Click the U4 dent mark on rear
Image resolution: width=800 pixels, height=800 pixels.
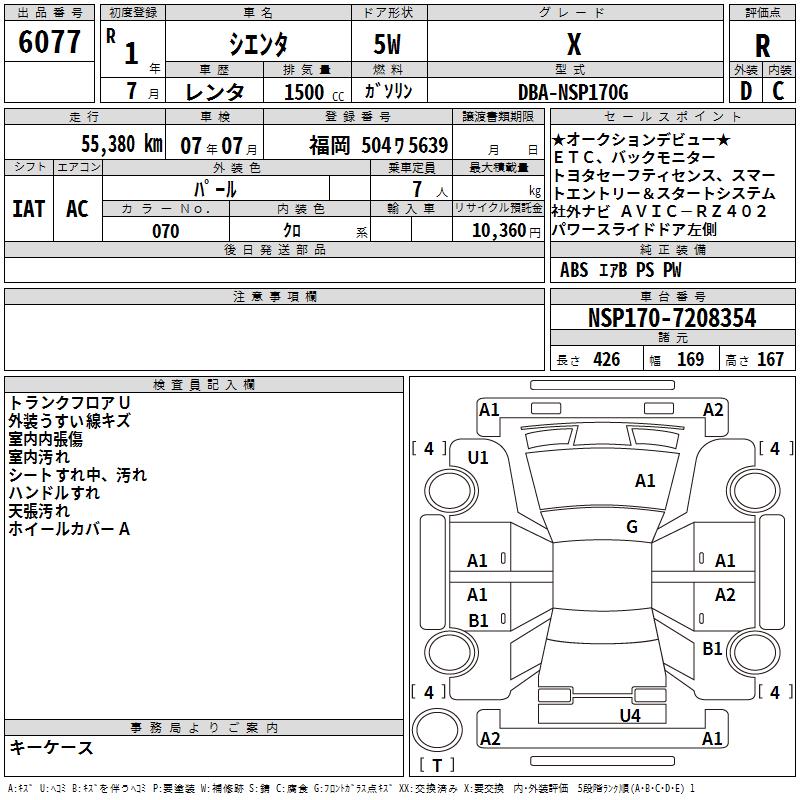(630, 715)
